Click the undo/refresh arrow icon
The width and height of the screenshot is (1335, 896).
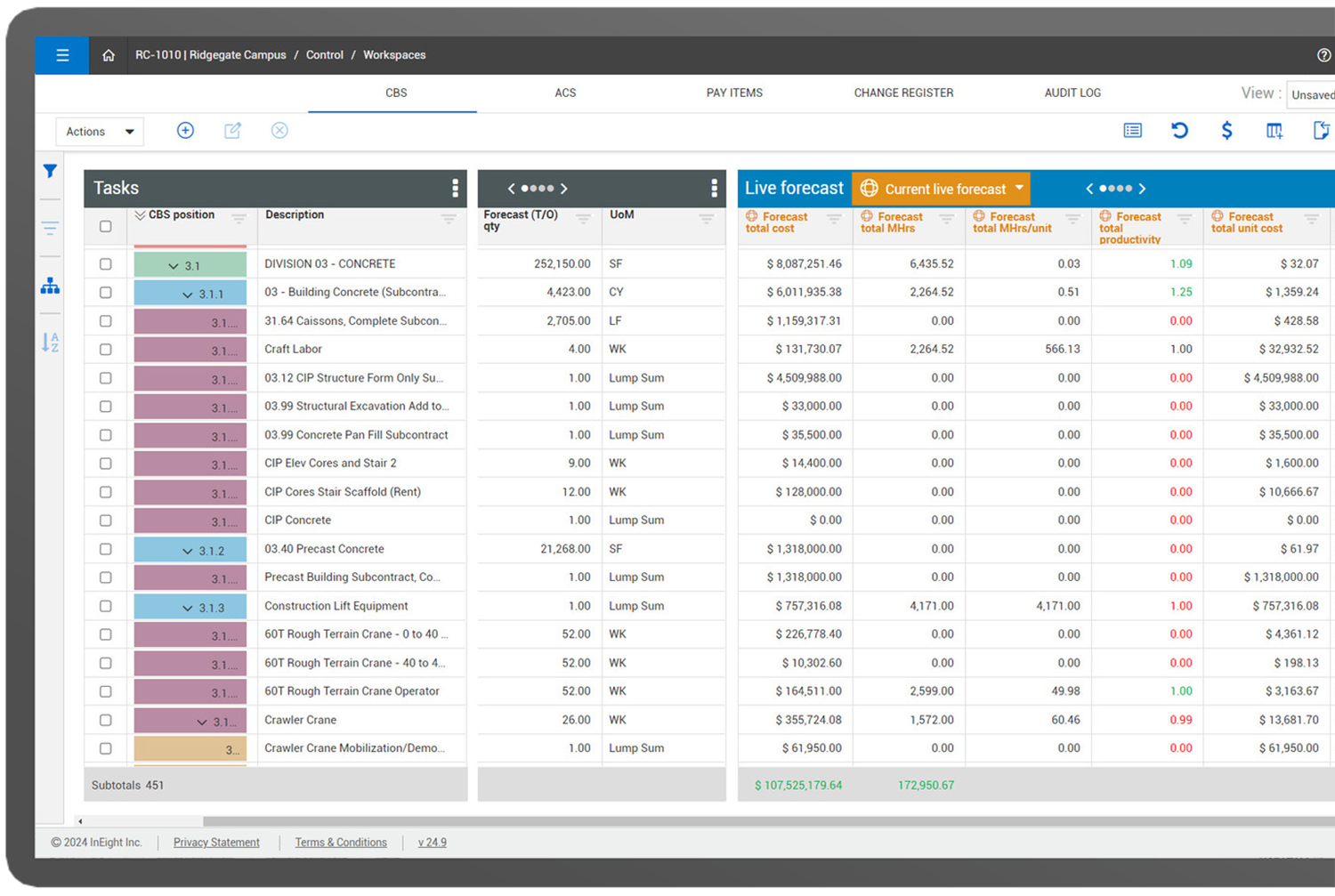pyautogui.click(x=1179, y=131)
